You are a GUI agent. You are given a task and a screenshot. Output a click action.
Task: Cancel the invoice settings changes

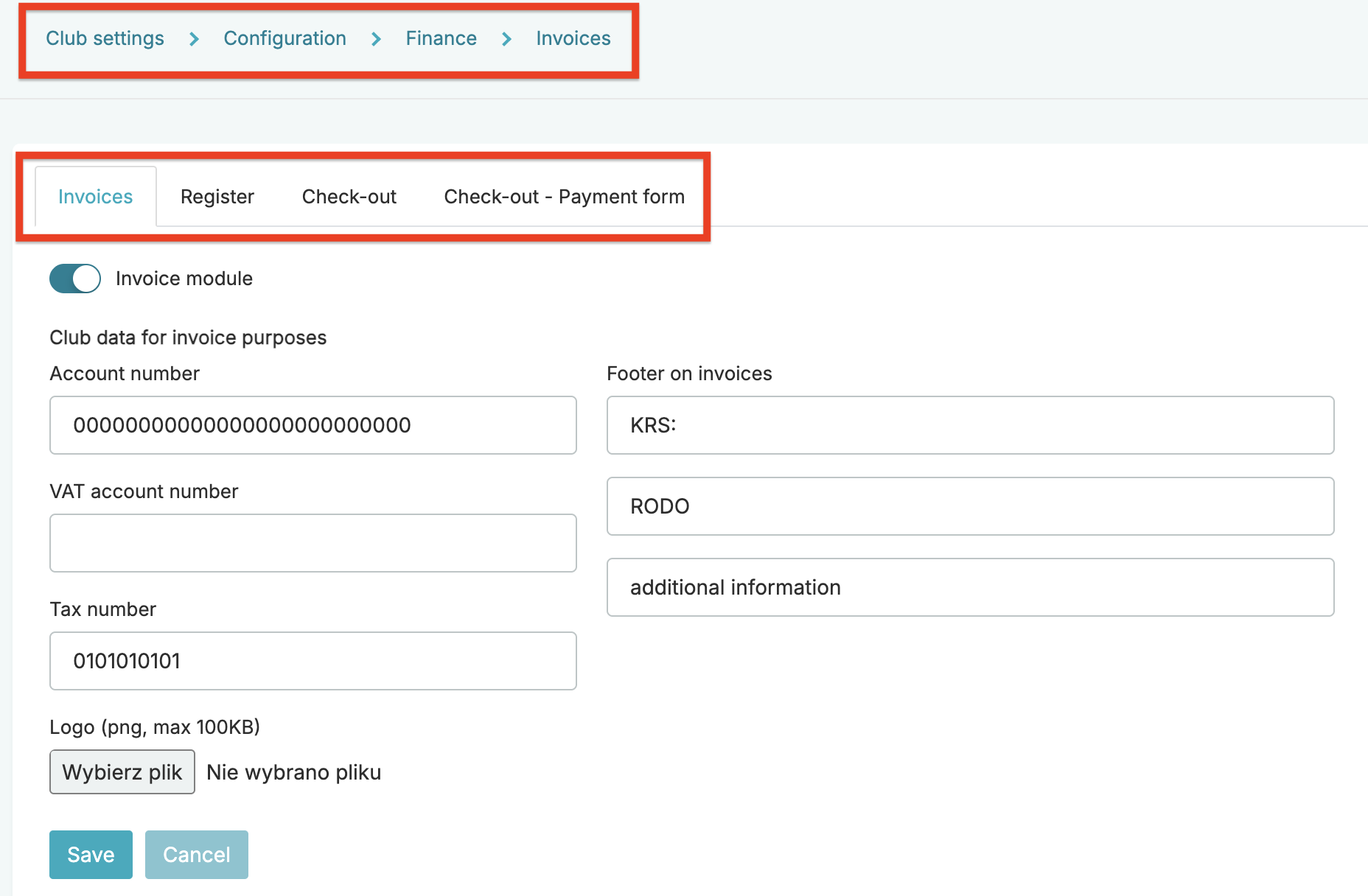(196, 855)
